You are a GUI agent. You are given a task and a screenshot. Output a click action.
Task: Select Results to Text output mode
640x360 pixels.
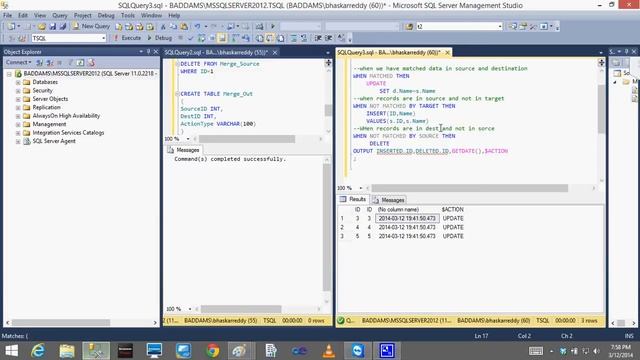coord(259,38)
